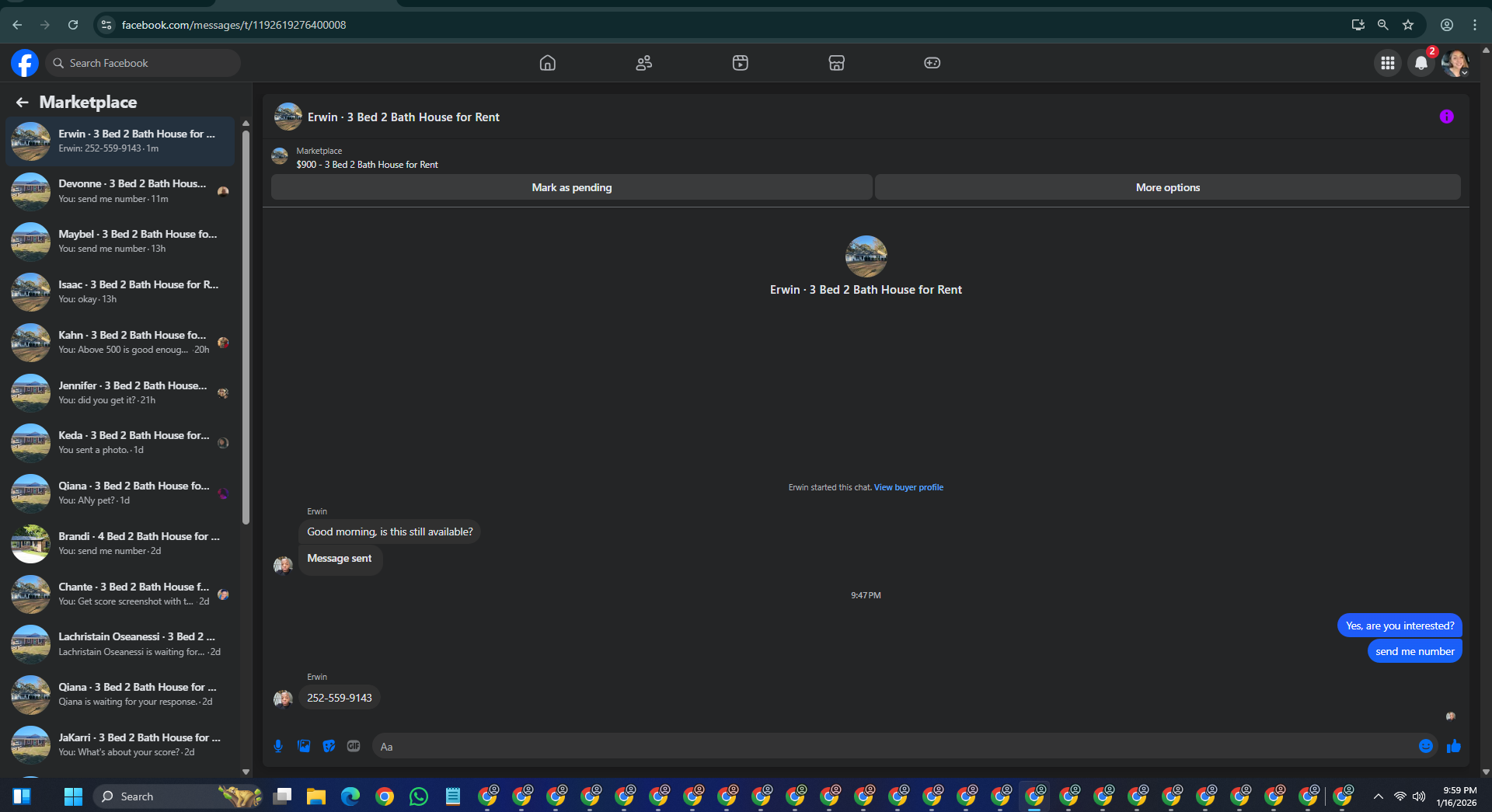
Task: Go back using Marketplace back arrow
Action: 22,102
